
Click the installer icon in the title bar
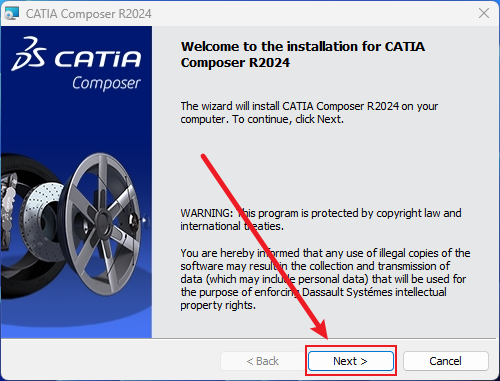tap(12, 13)
